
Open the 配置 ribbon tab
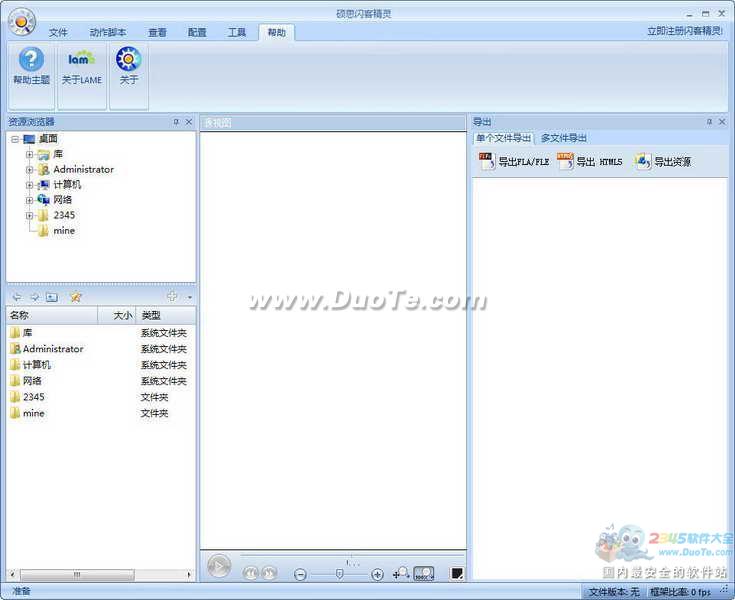[197, 32]
